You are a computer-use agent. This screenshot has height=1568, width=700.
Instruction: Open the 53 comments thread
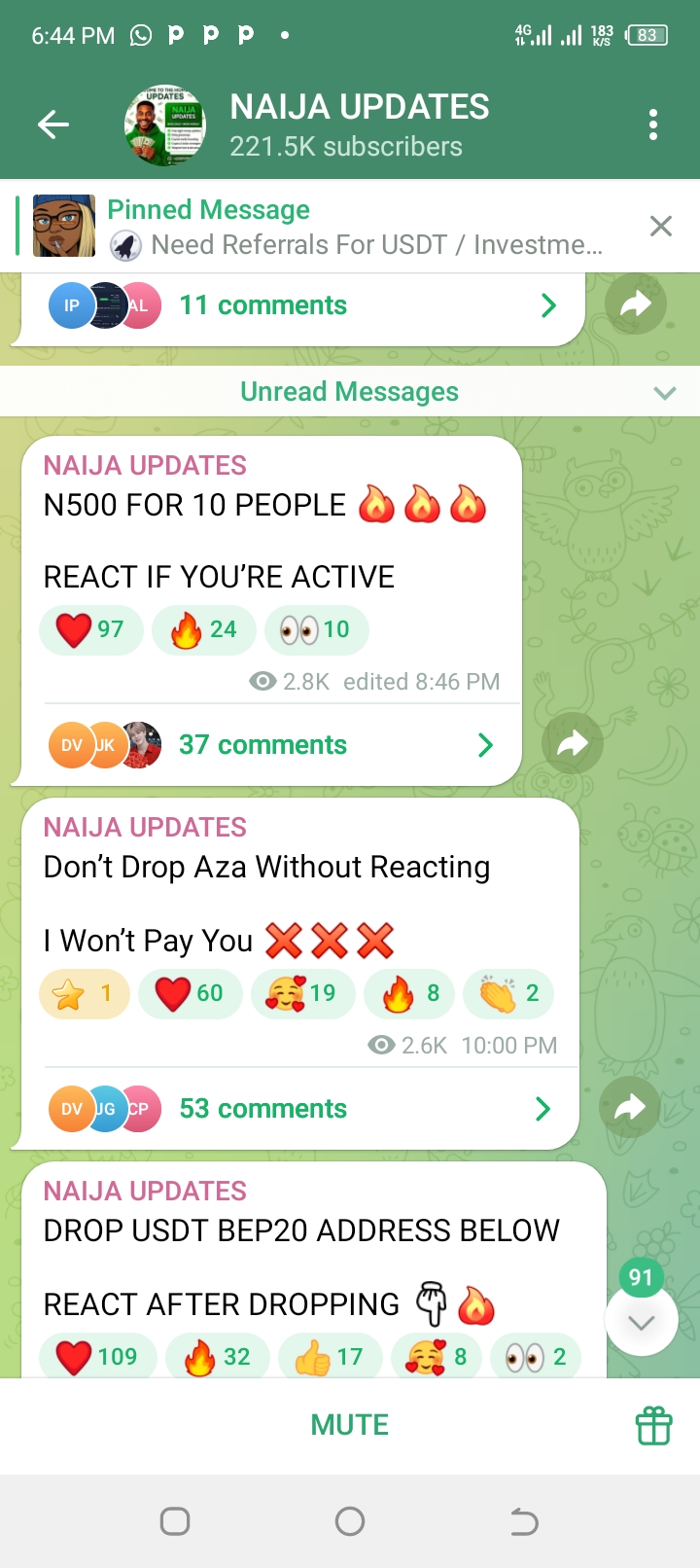coord(299,1109)
